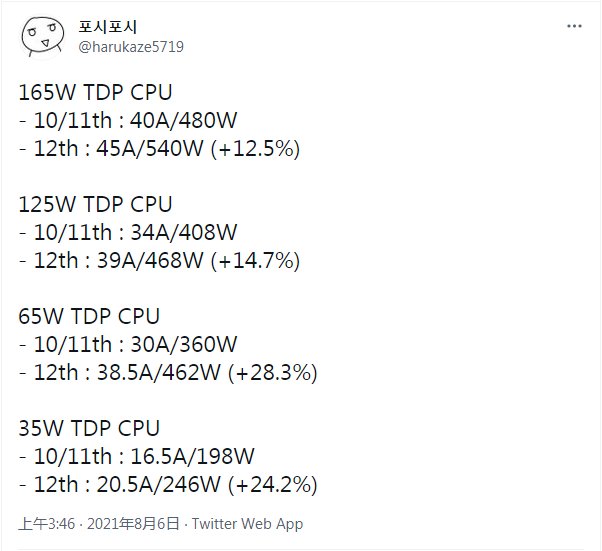Image resolution: width=602 pixels, height=551 pixels.
Task: Click the 65W TDP CPU heading line
Action: (x=89, y=316)
